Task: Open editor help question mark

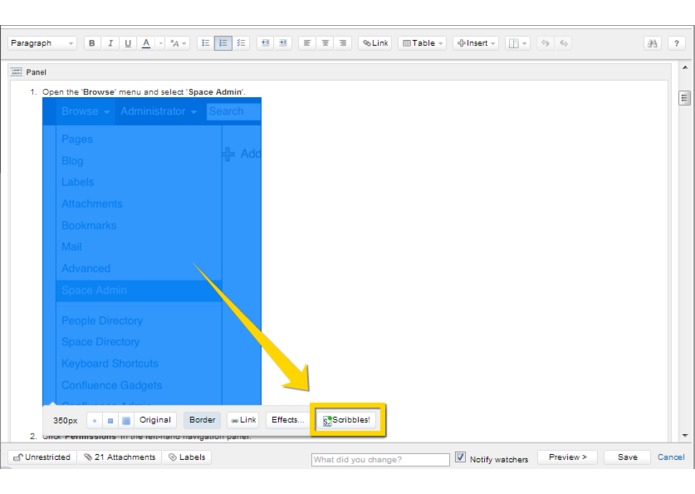Action: [x=676, y=43]
